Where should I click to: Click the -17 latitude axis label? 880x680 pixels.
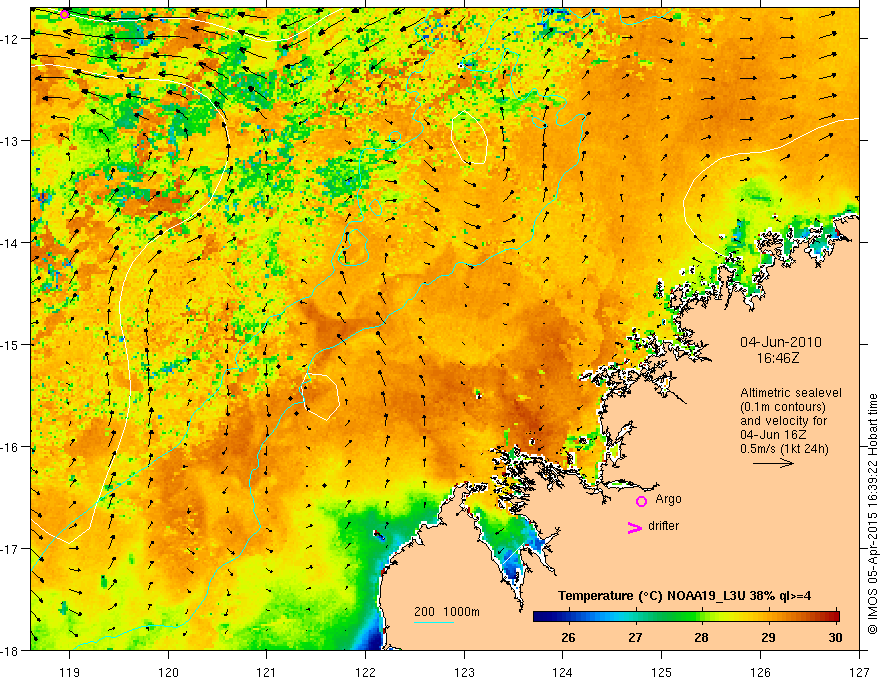(11, 549)
